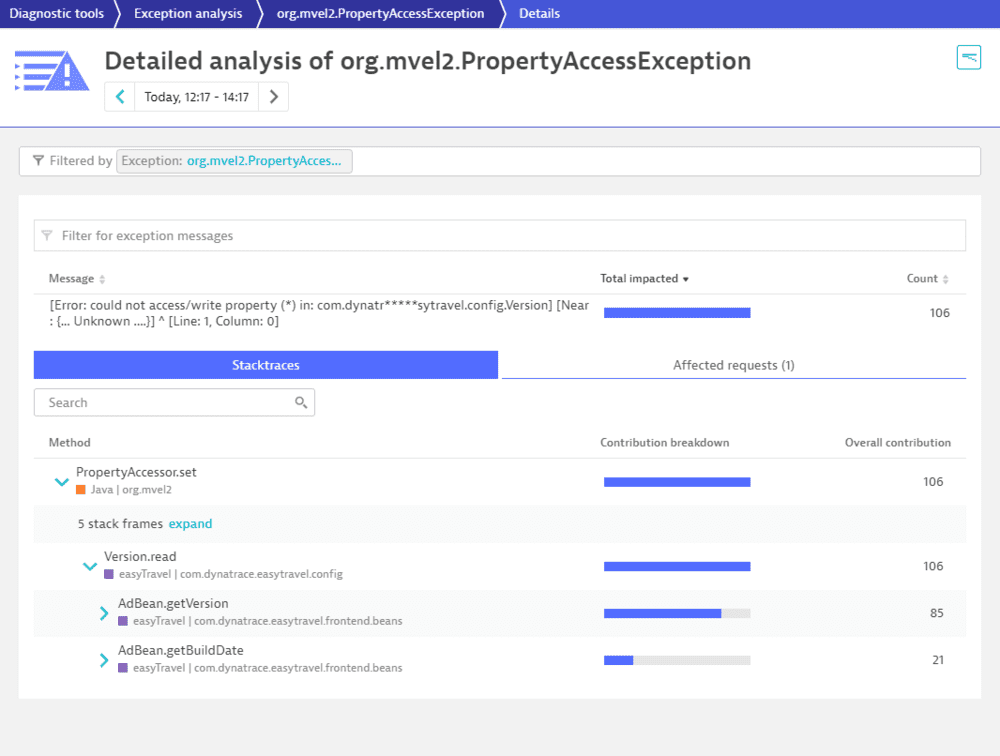Expand the 5 stack frames link
The width and height of the screenshot is (1000, 756).
(x=190, y=524)
